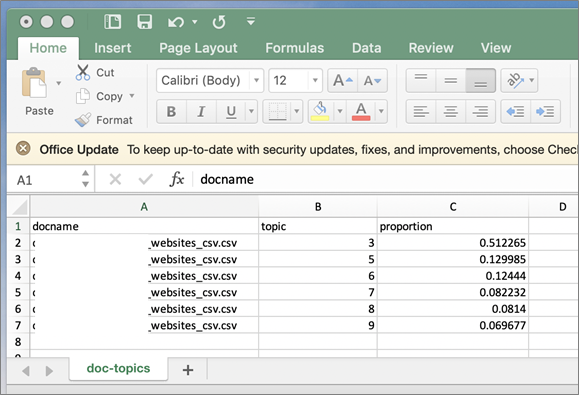Open the Fill Color dropdown arrow
This screenshot has height=395, width=579.
(340, 111)
